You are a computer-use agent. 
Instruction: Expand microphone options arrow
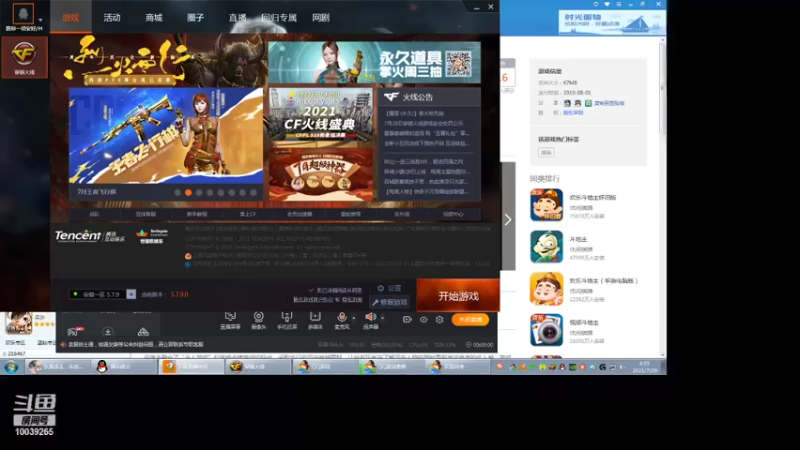(x=354, y=318)
